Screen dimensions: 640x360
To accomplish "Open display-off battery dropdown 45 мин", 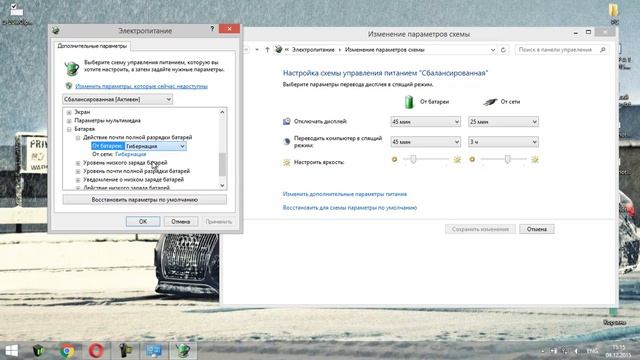I will point(425,122).
